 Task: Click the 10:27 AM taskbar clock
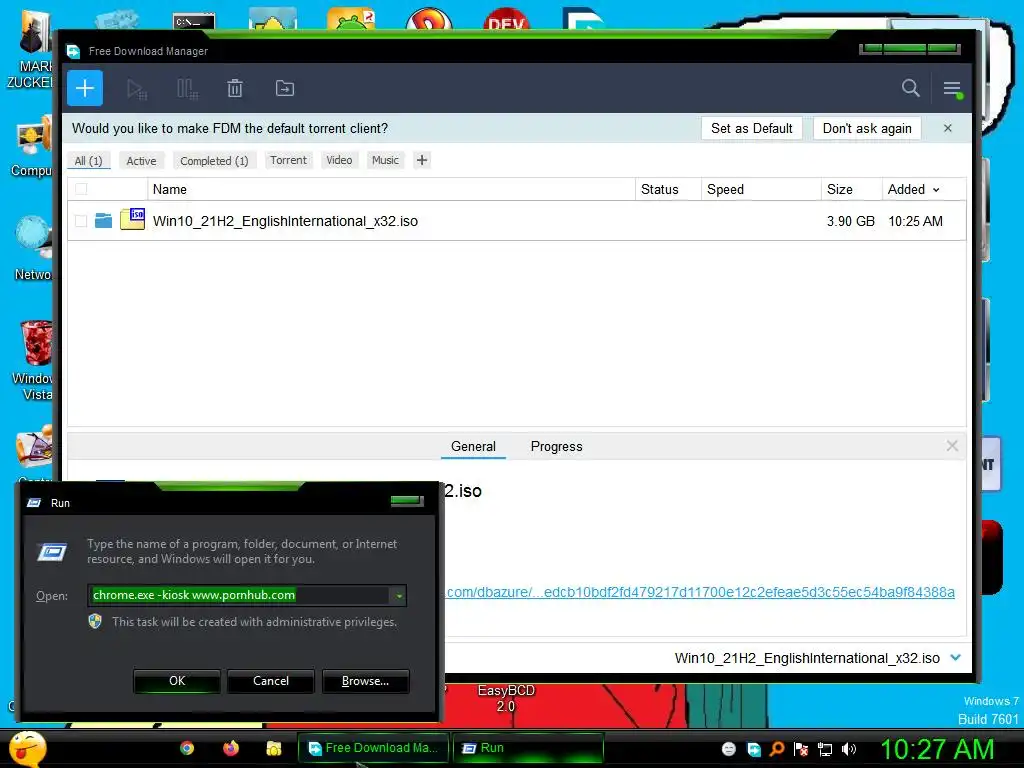pos(937,749)
